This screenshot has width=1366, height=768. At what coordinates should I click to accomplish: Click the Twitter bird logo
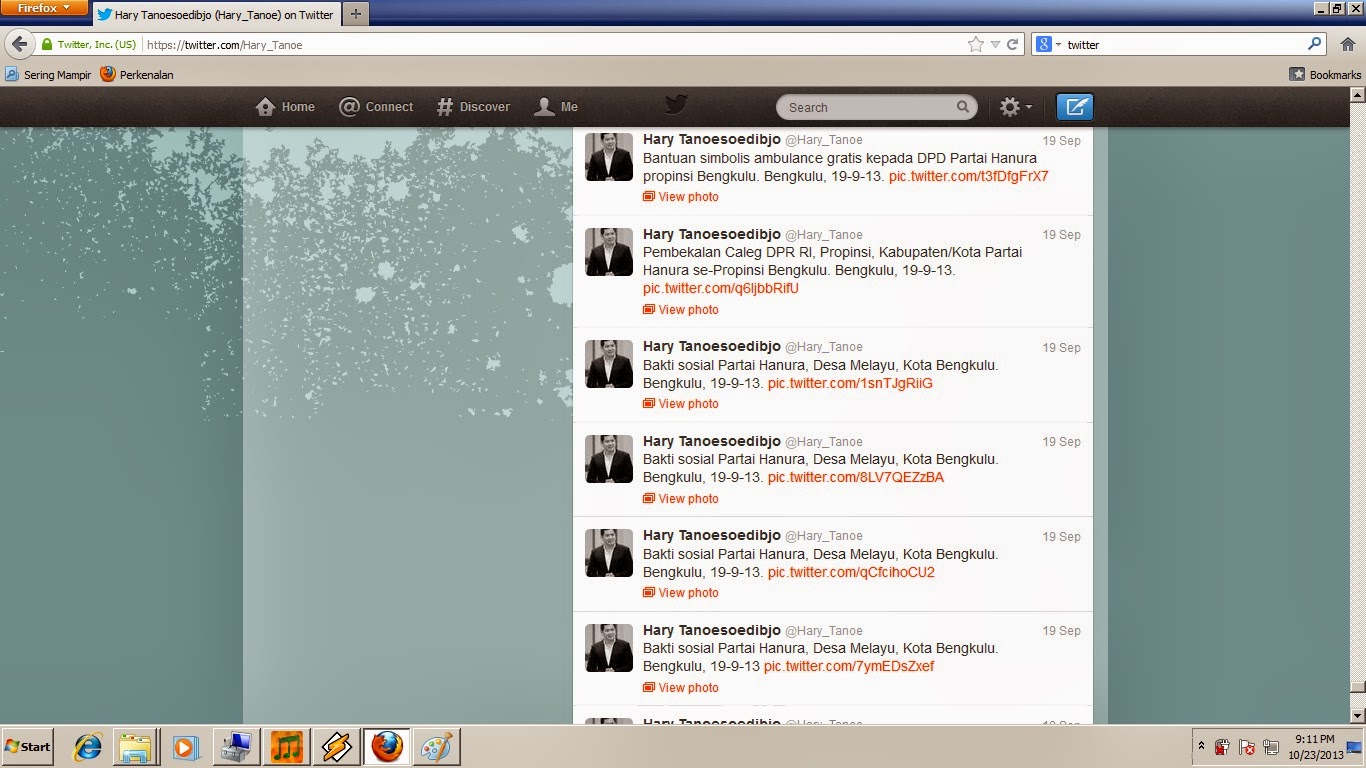pos(676,105)
